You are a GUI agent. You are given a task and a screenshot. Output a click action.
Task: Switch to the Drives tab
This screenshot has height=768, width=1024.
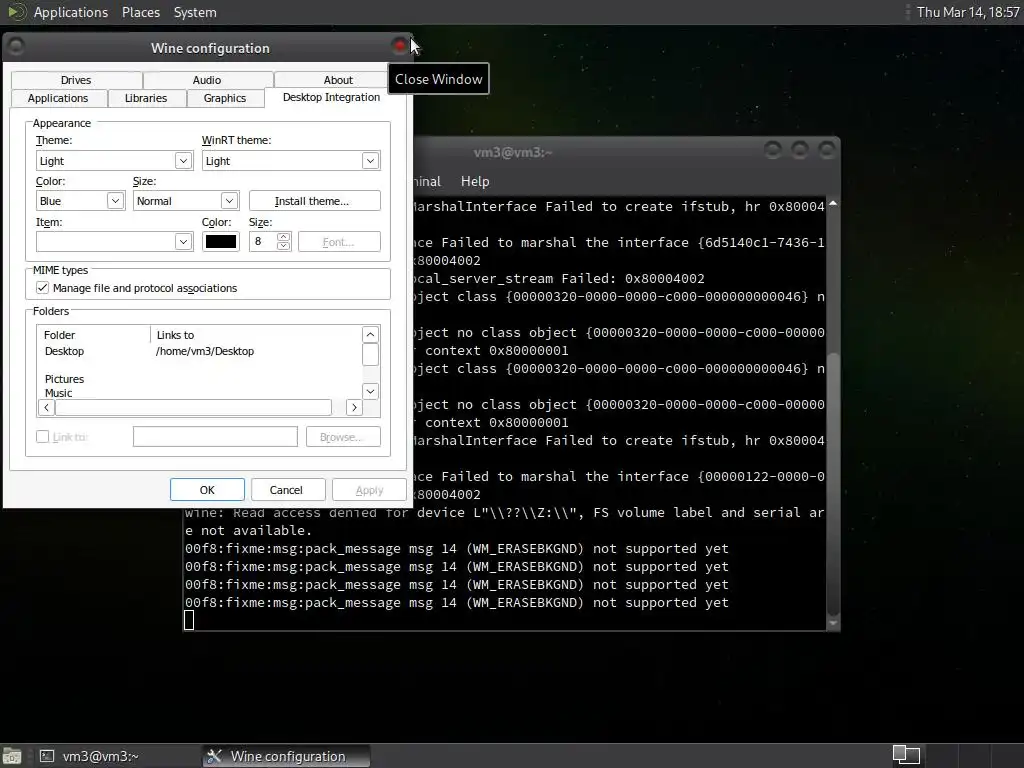(x=76, y=80)
